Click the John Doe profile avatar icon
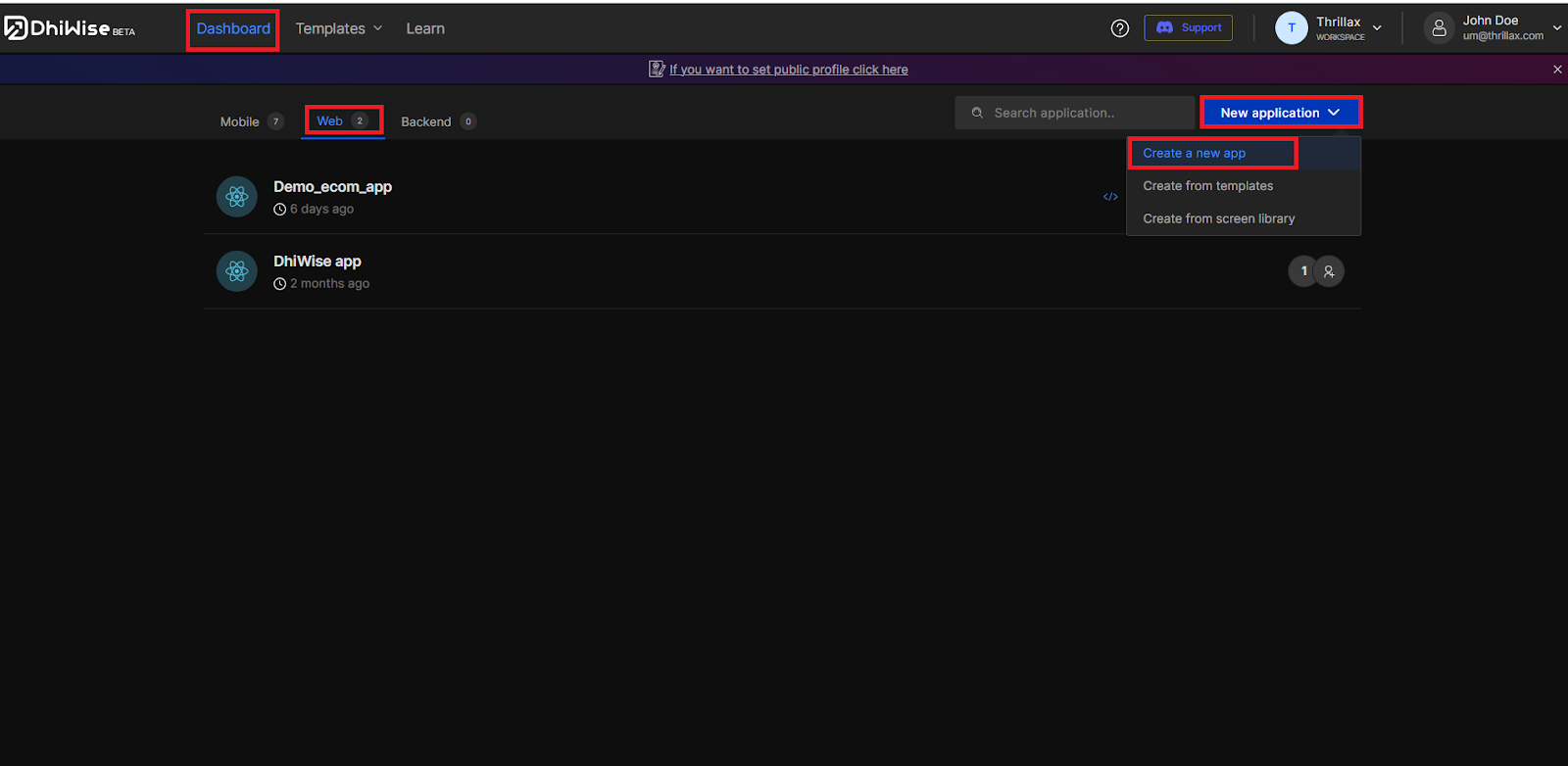Screen dimensions: 1568x766 pyautogui.click(x=1439, y=28)
